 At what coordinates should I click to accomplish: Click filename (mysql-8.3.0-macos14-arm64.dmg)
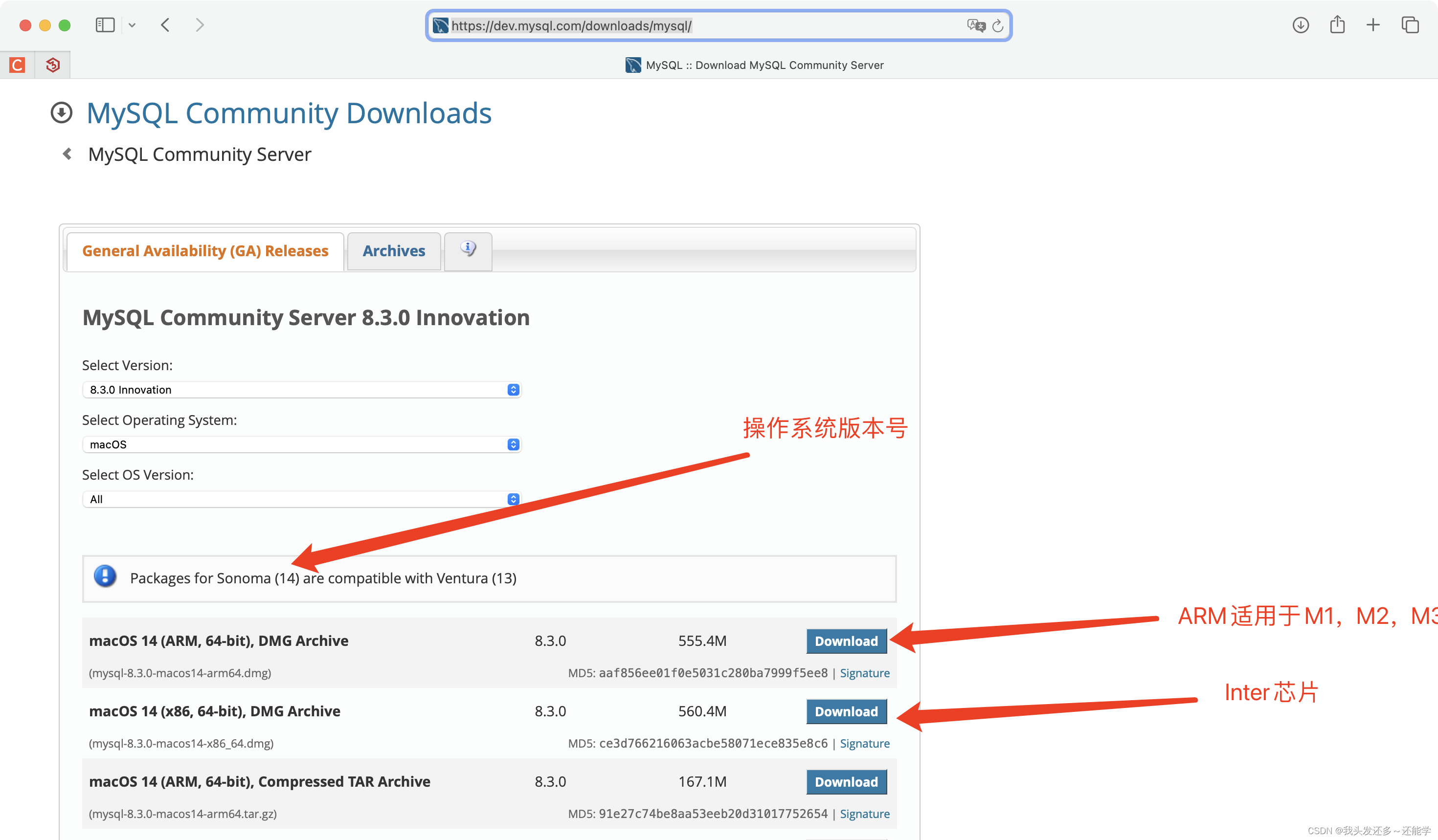(x=180, y=673)
